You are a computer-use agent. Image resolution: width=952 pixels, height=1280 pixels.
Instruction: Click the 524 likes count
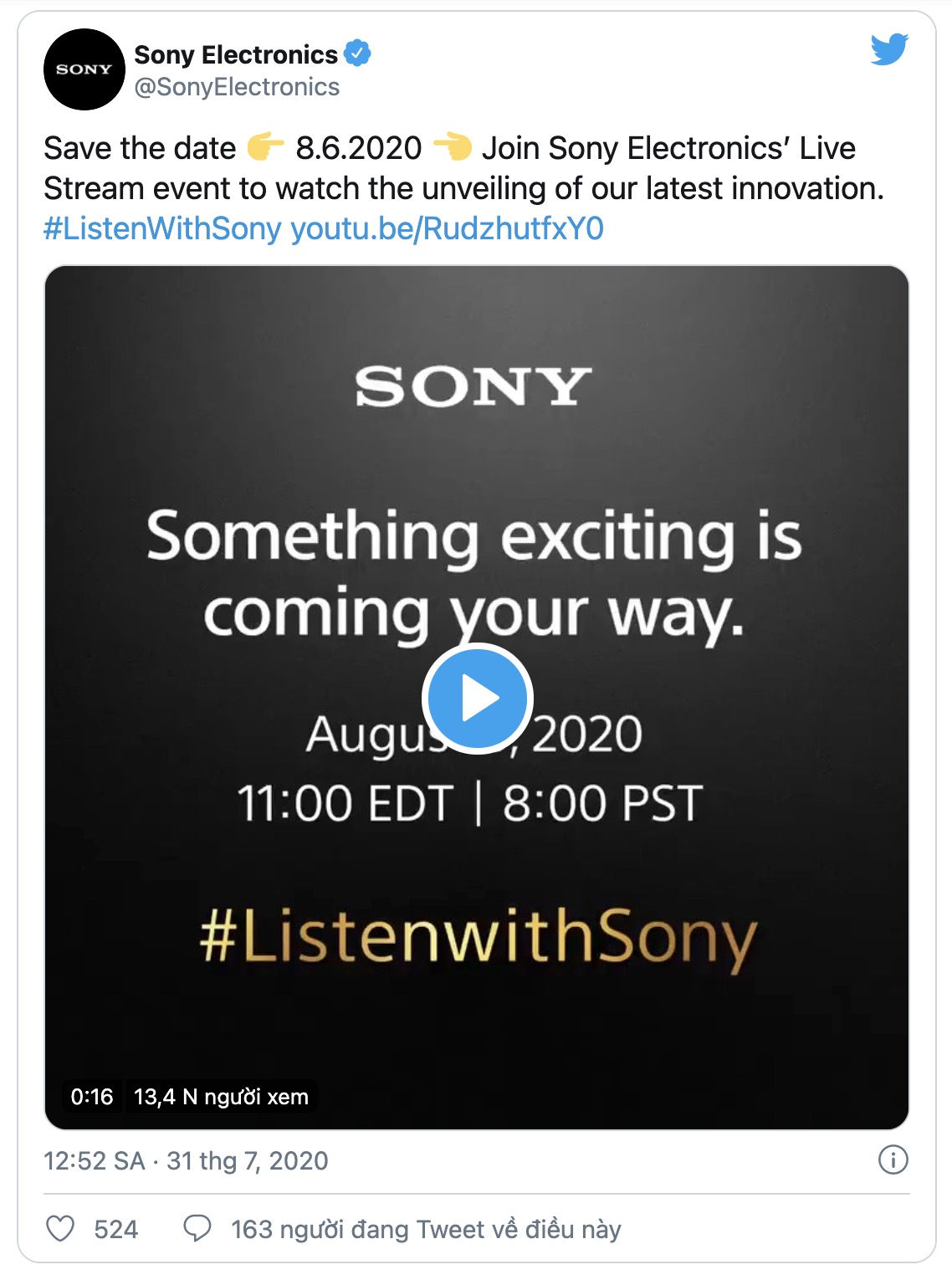[x=115, y=1229]
